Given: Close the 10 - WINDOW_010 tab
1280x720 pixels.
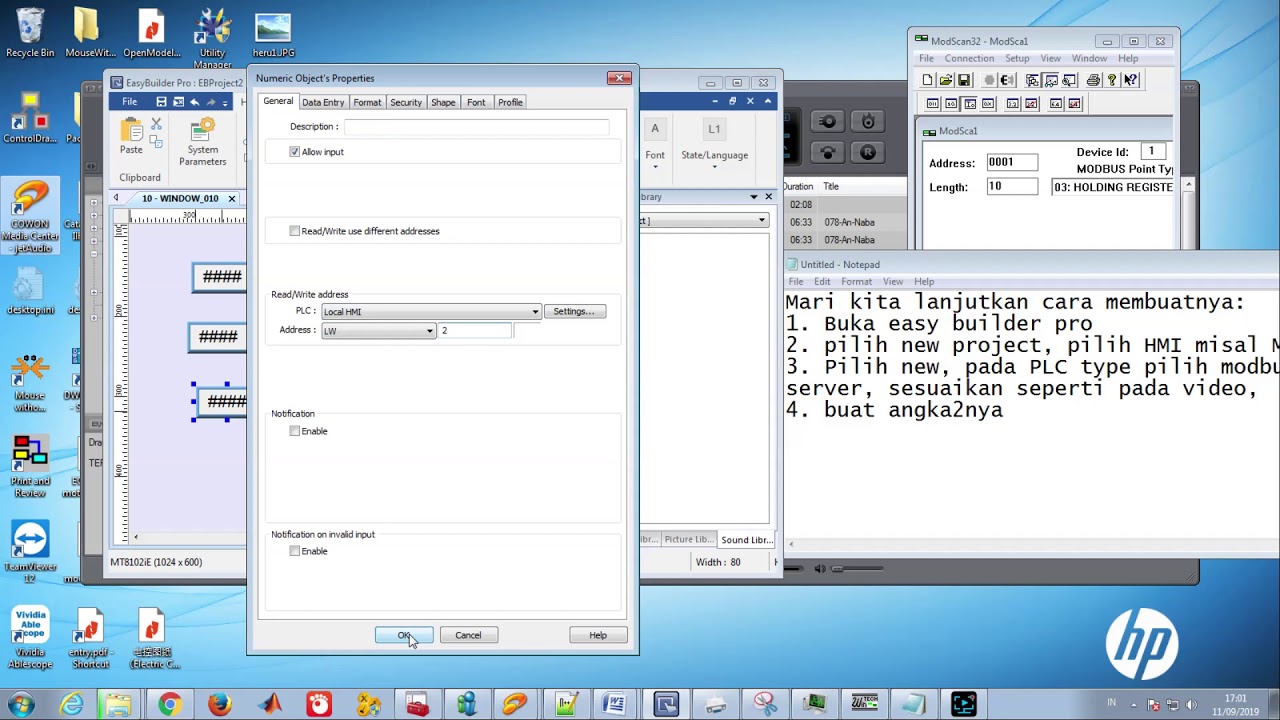Looking at the screenshot, I should tap(231, 198).
